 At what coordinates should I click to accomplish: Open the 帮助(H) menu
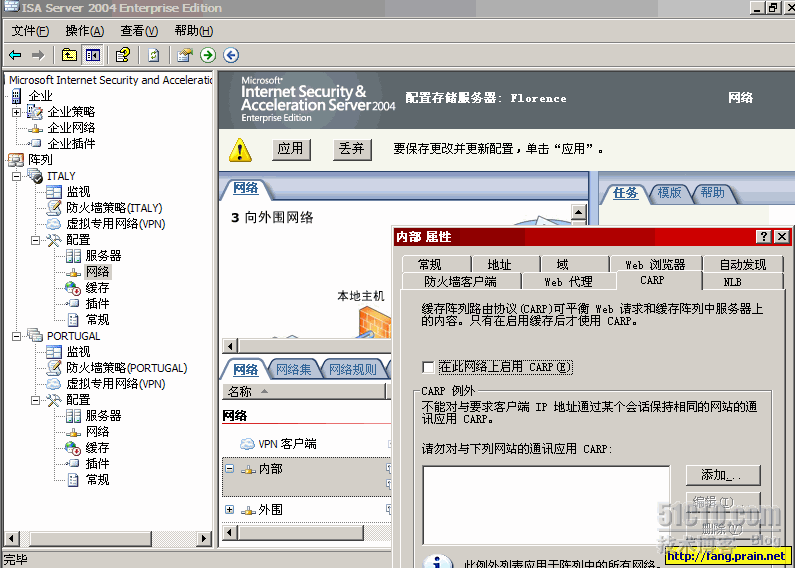pos(194,31)
